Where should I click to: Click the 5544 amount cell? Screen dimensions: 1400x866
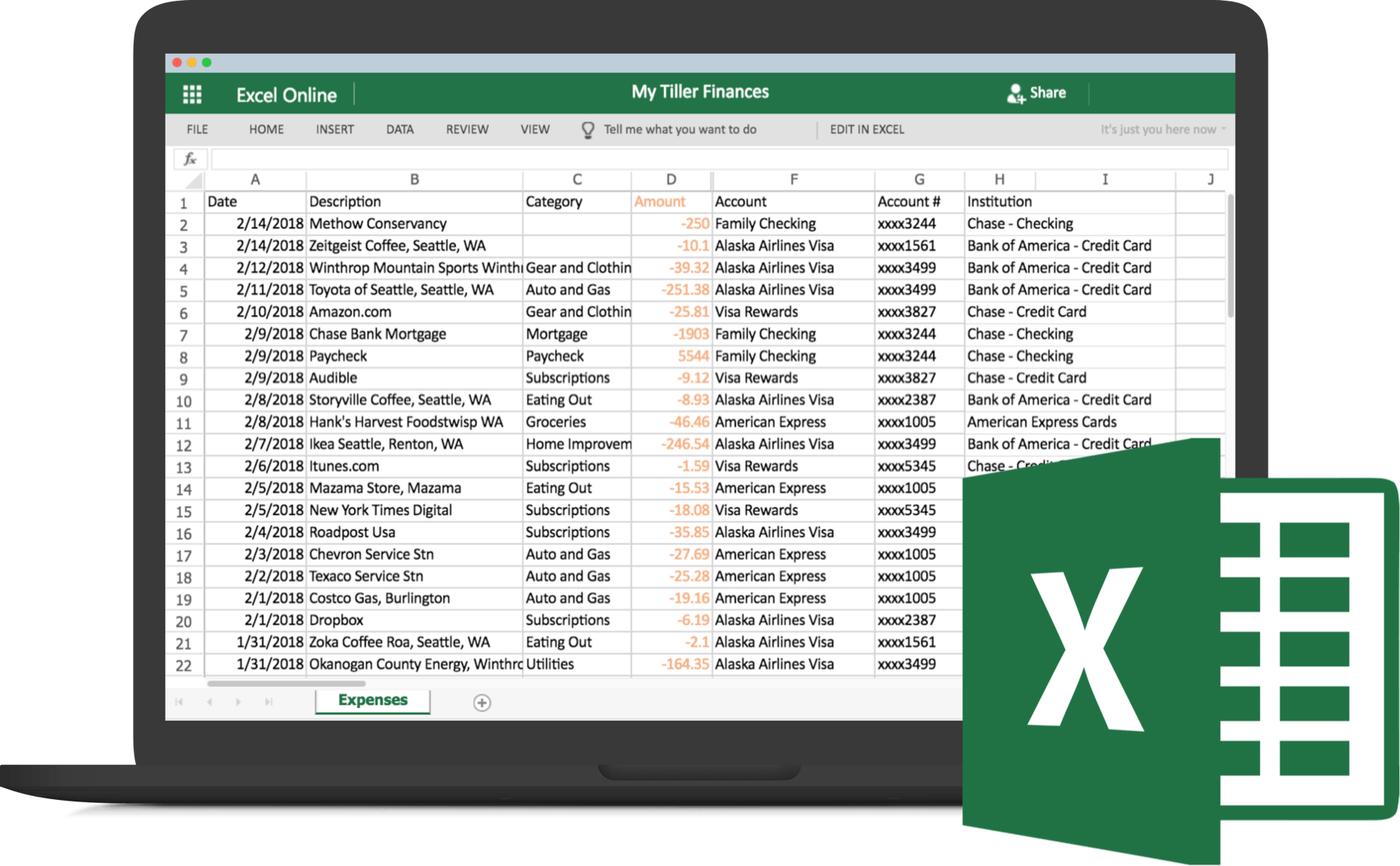(671, 356)
